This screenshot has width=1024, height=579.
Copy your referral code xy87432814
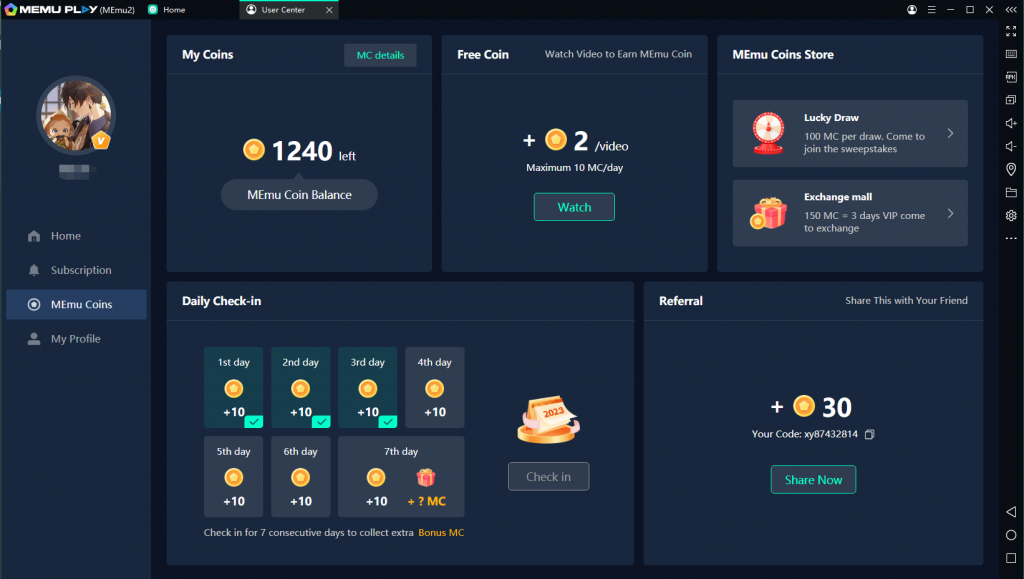tap(868, 434)
